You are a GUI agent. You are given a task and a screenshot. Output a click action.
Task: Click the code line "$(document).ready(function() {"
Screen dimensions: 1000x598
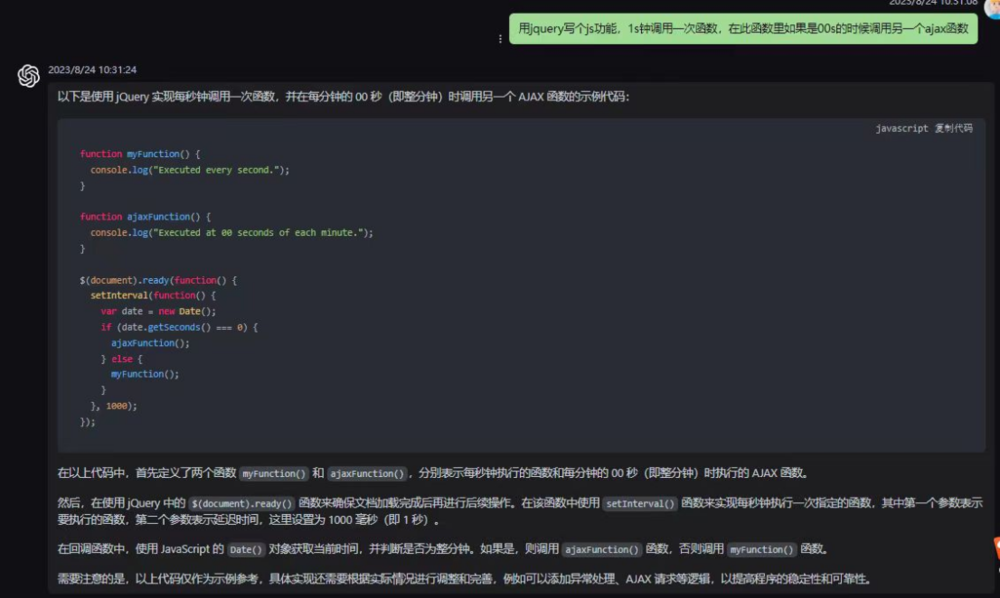pyautogui.click(x=158, y=280)
